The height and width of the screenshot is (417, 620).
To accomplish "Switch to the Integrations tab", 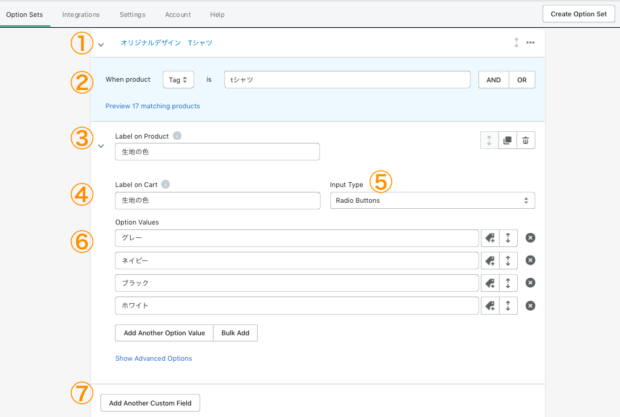I will (81, 15).
